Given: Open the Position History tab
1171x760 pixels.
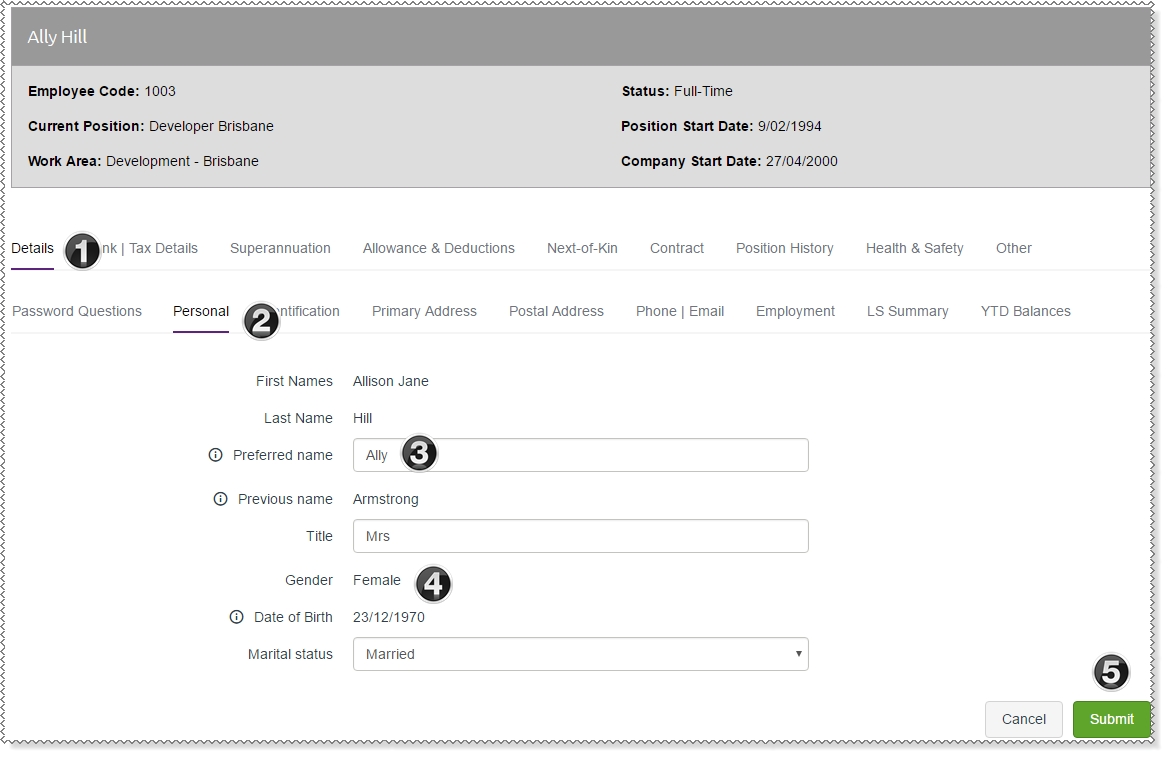Looking at the screenshot, I should [x=784, y=248].
